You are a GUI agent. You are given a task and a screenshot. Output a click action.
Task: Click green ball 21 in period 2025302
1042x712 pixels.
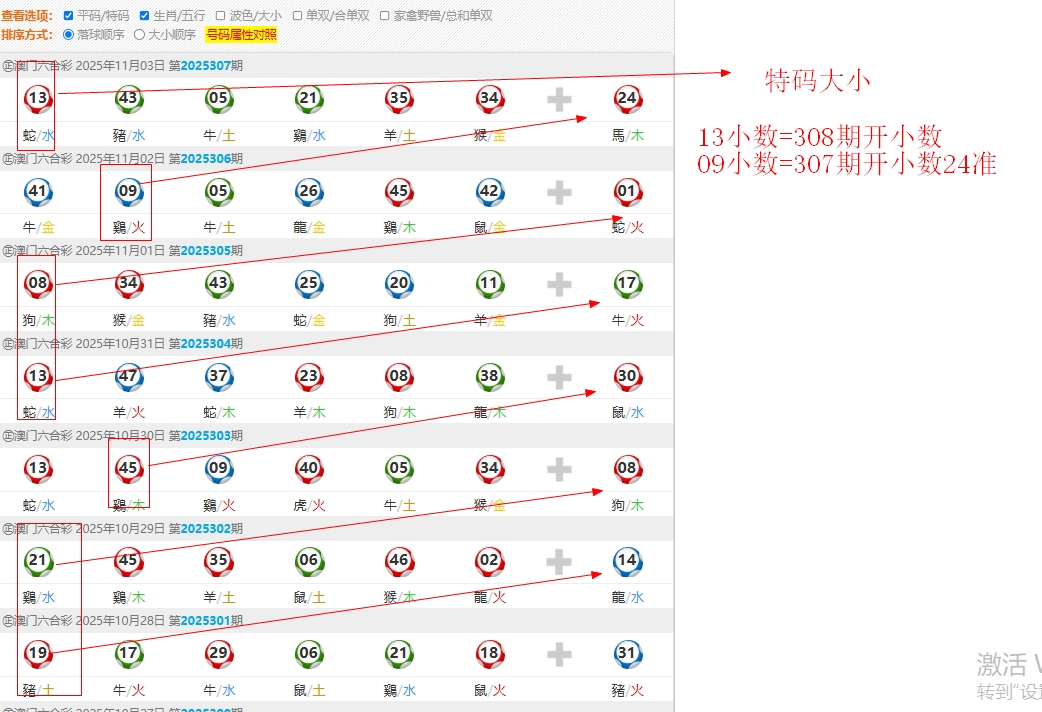pos(38,560)
